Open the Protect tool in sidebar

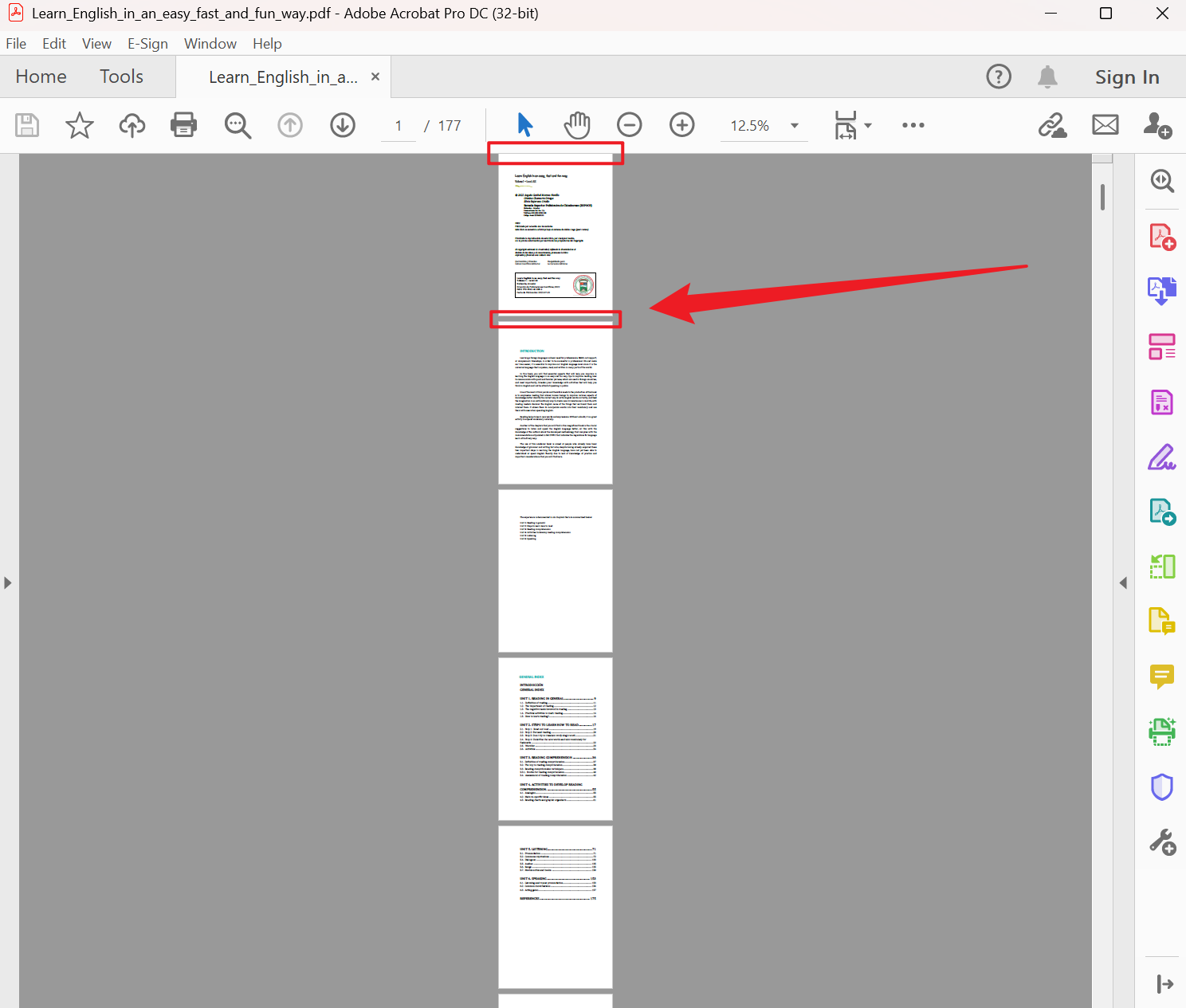(x=1162, y=786)
